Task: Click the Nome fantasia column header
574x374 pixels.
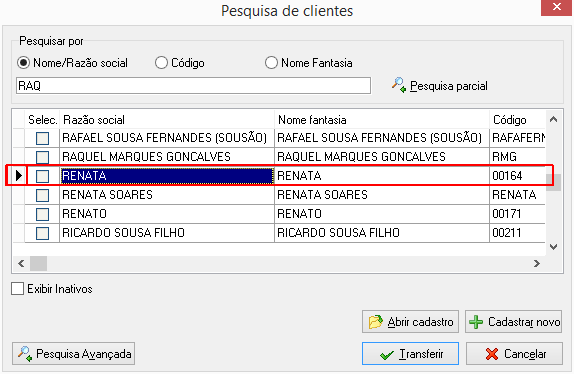Action: [382, 120]
